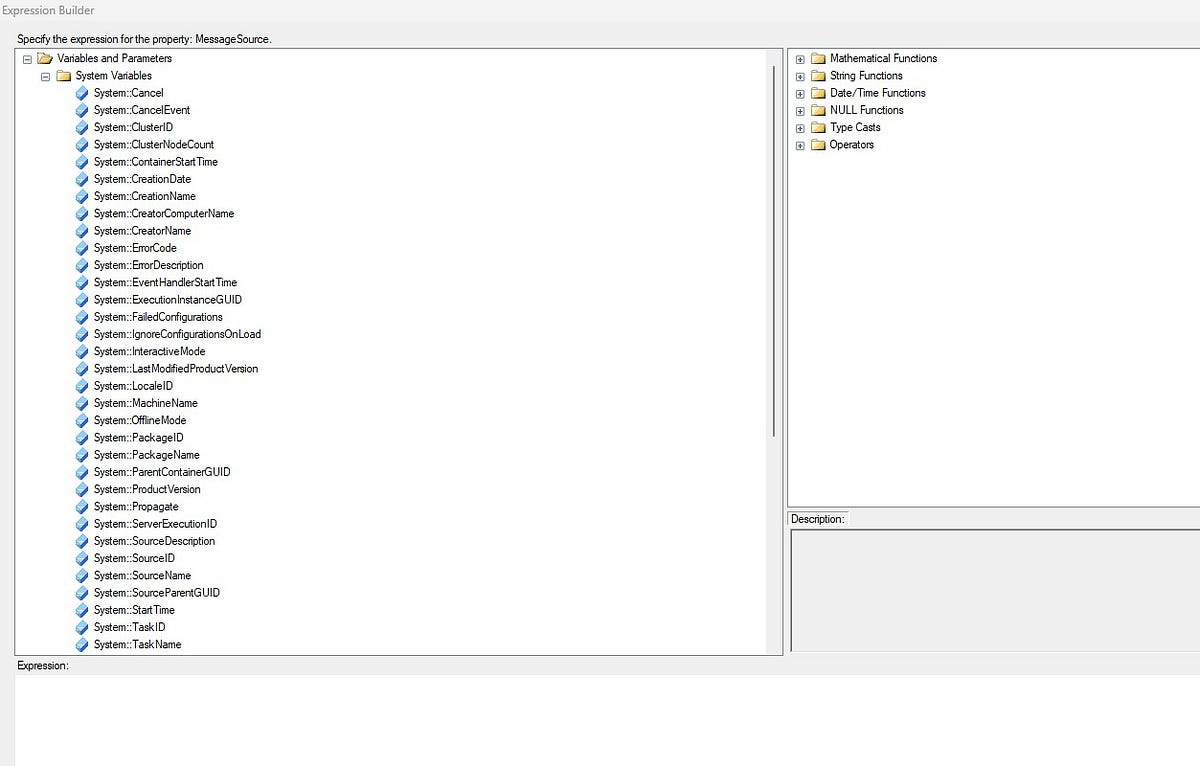This screenshot has width=1200, height=766.
Task: Select the System::TaskName variable
Action: click(137, 644)
